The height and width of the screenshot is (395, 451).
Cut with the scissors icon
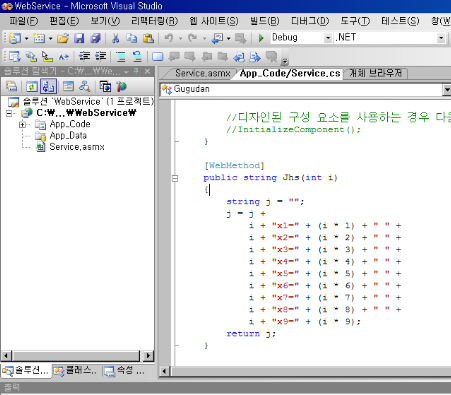[115, 38]
